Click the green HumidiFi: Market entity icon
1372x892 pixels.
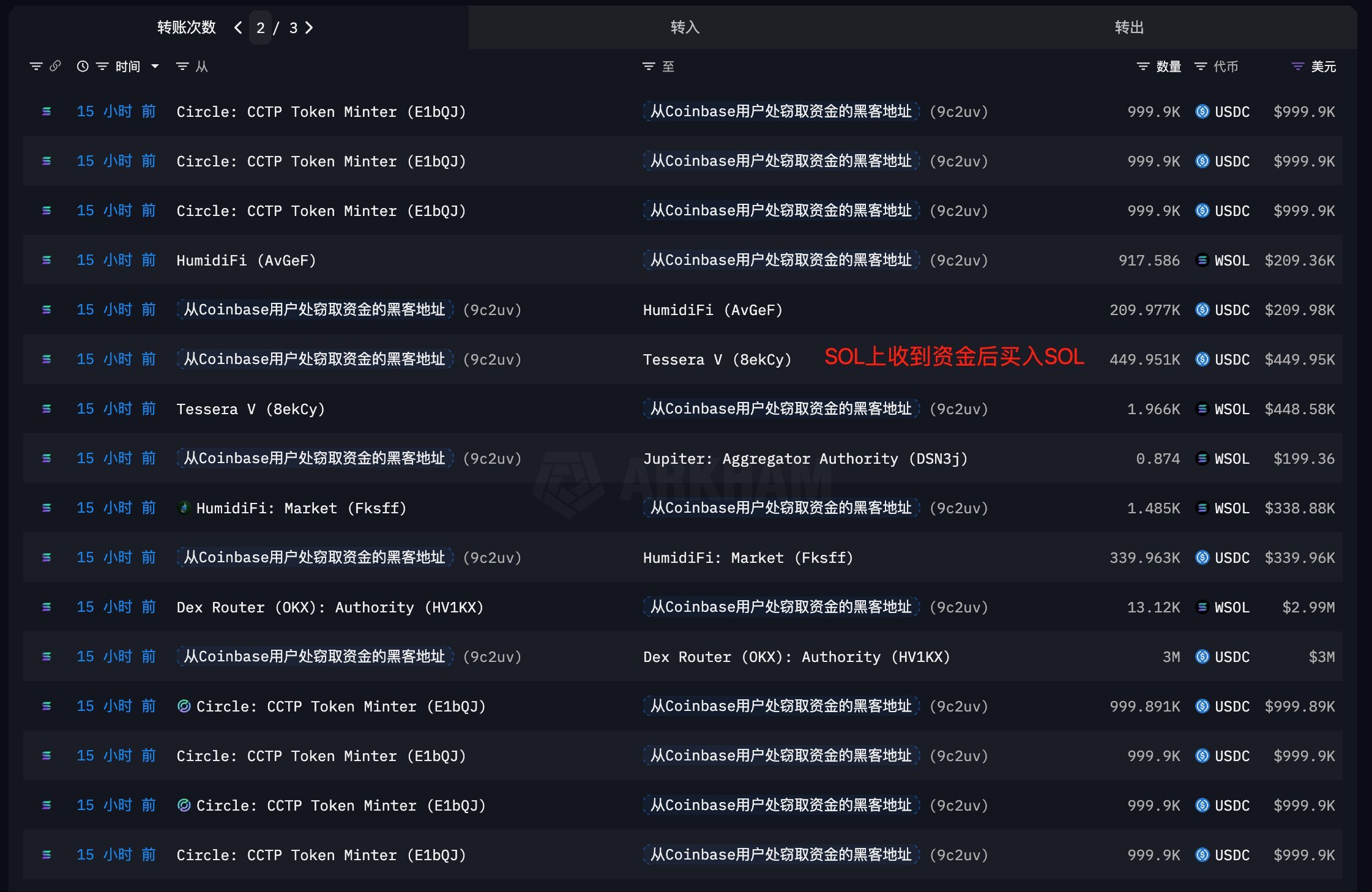(184, 508)
